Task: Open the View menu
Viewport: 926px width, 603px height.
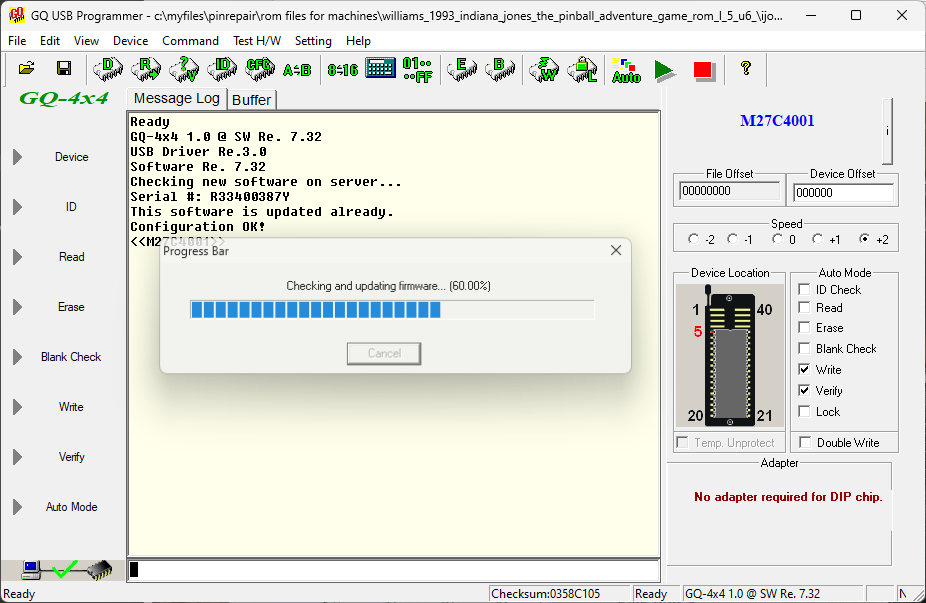Action: pos(86,41)
